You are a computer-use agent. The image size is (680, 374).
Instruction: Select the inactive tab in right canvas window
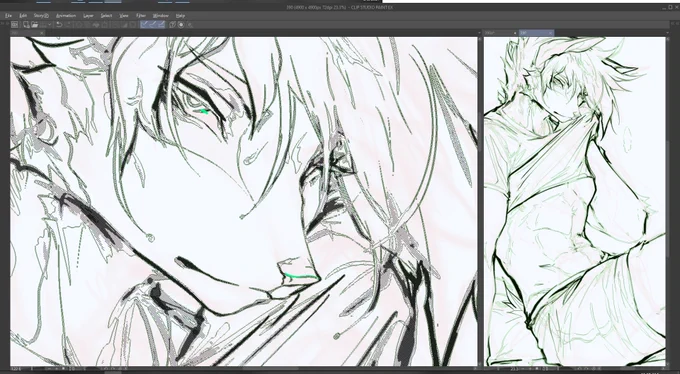(501, 33)
